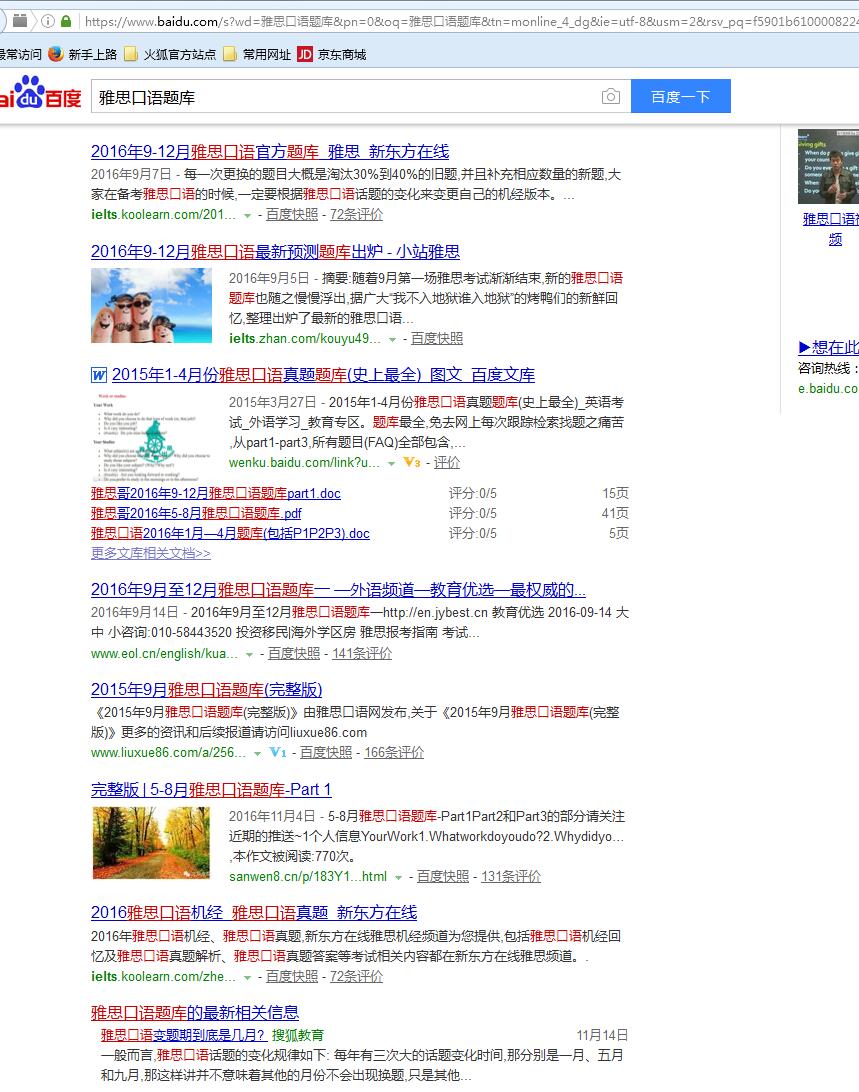Open result 2016年9月至12月雅思口语题库一 外语频道
The image size is (859, 1092).
coord(338,591)
